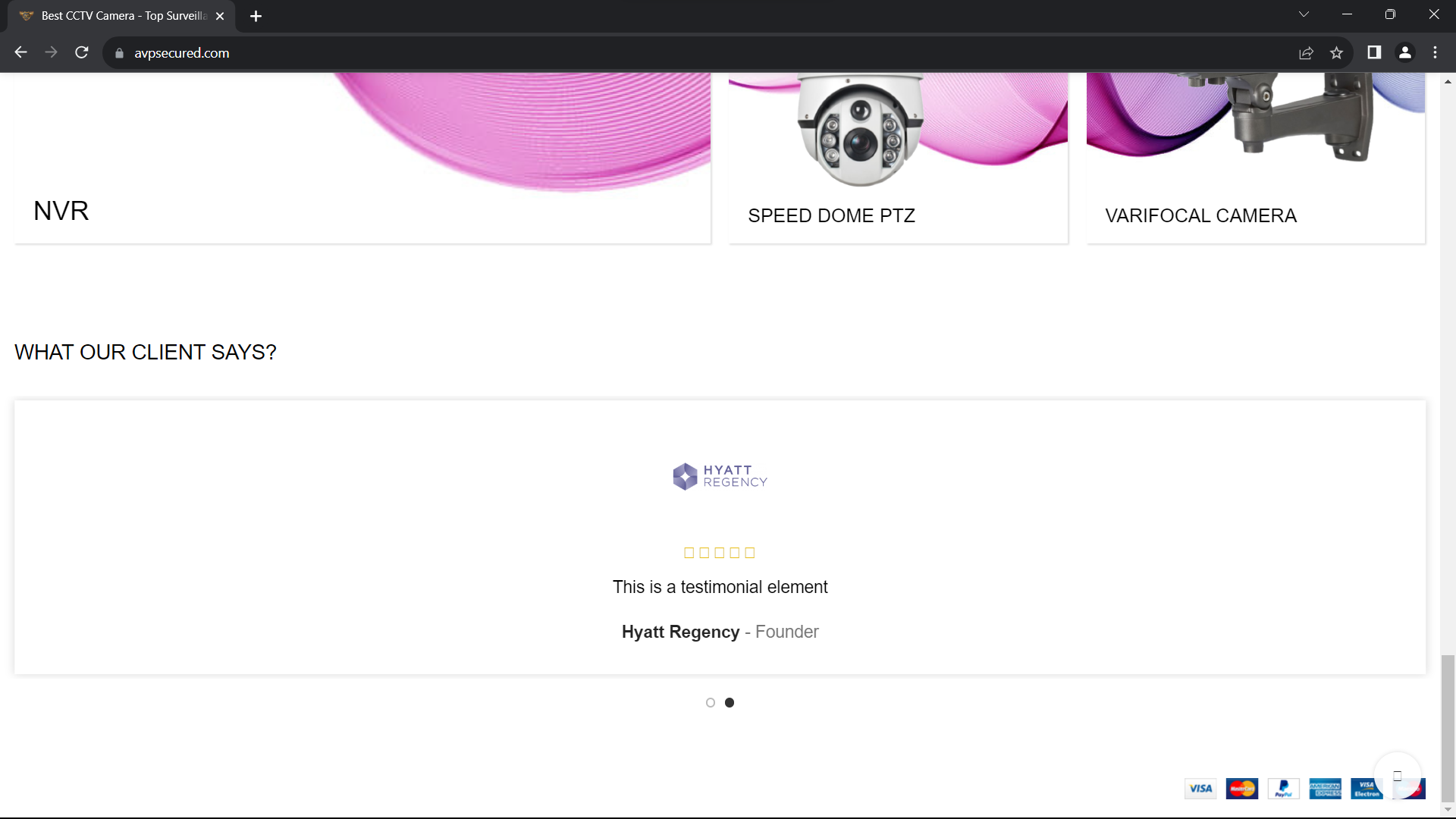Viewport: 1456px width, 819px height.
Task: Click the speed dome camera image
Action: click(860, 130)
